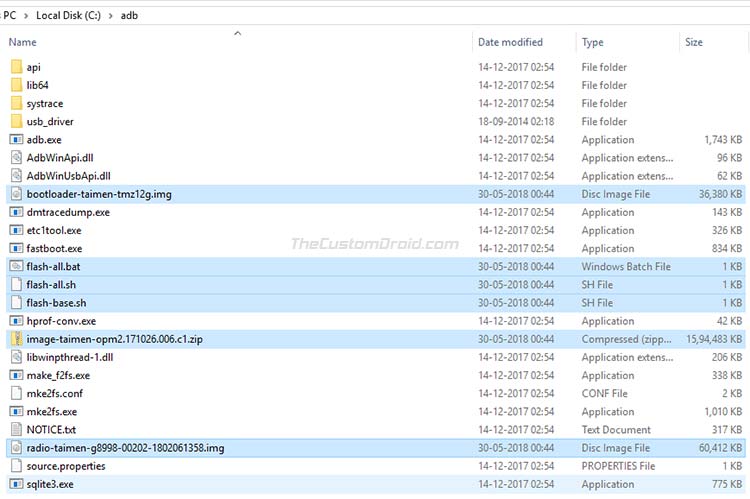Sort files by the Name column header

22,42
